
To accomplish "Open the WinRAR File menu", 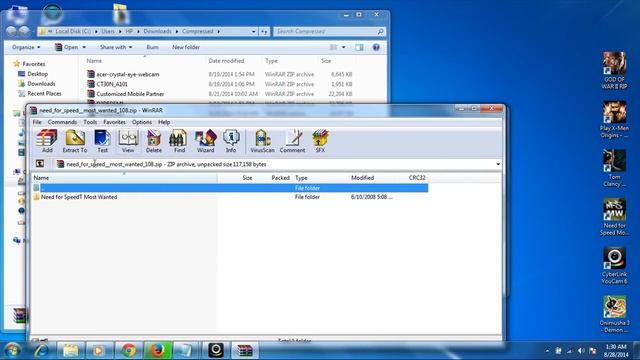I will (37, 122).
